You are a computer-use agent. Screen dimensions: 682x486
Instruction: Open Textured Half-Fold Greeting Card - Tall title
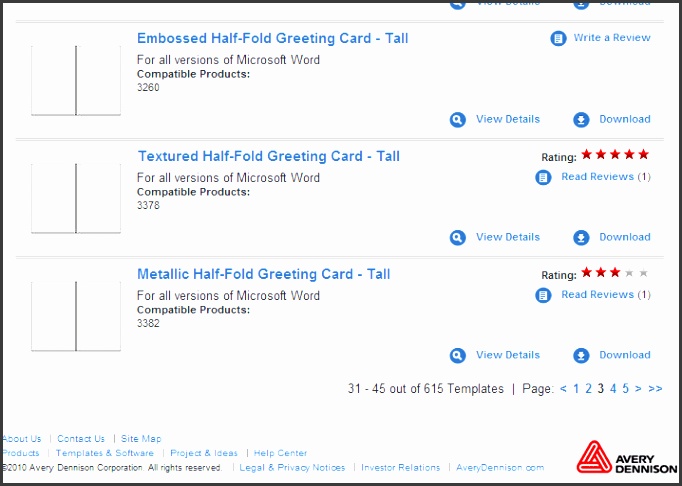pos(269,156)
